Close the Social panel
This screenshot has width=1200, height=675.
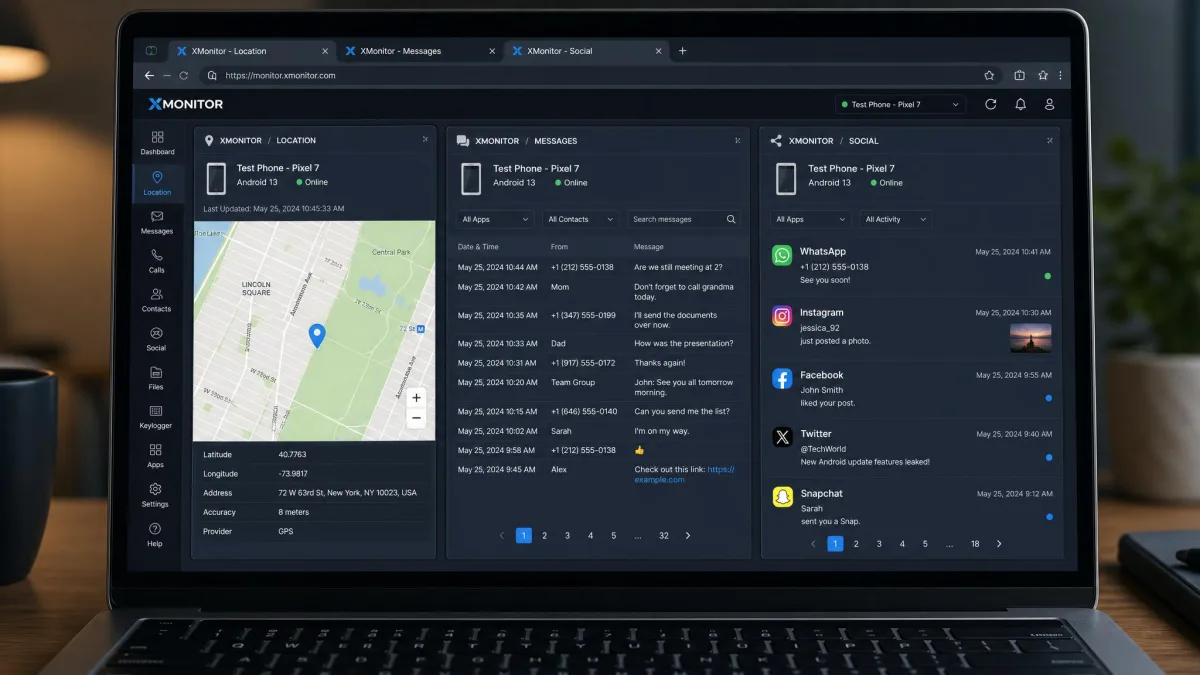point(1050,140)
